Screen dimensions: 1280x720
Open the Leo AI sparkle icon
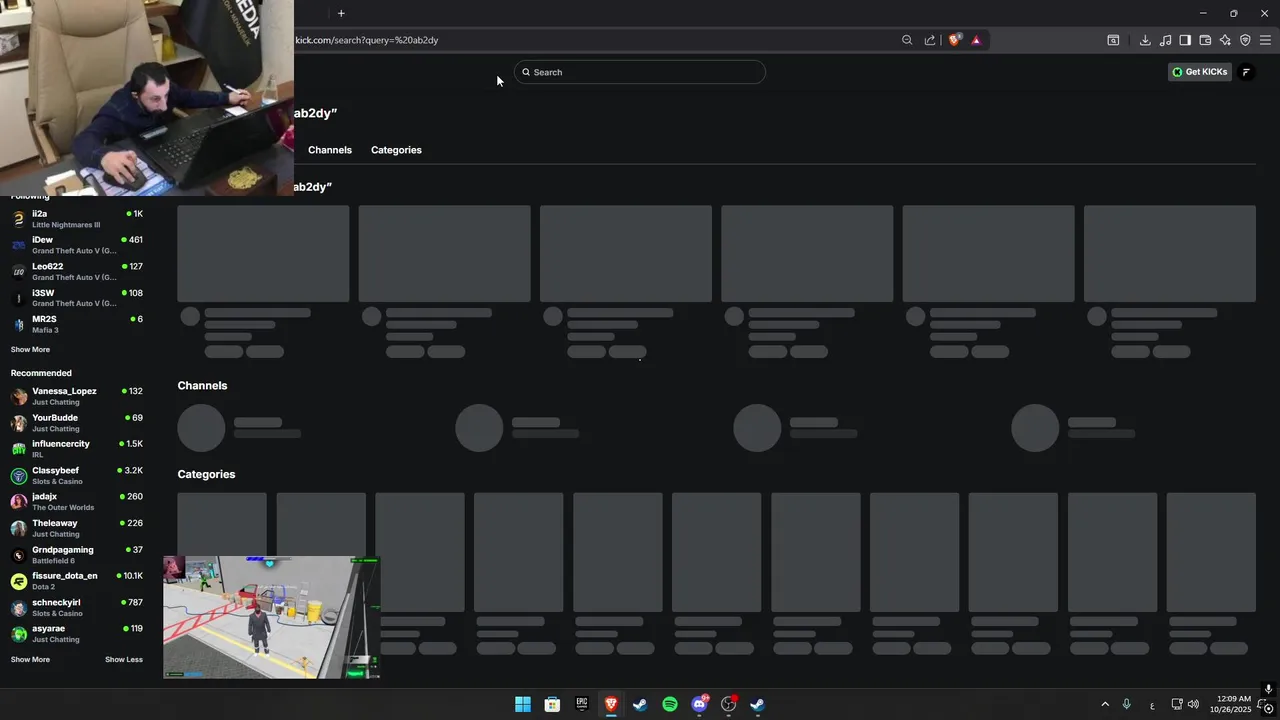[x=1225, y=40]
